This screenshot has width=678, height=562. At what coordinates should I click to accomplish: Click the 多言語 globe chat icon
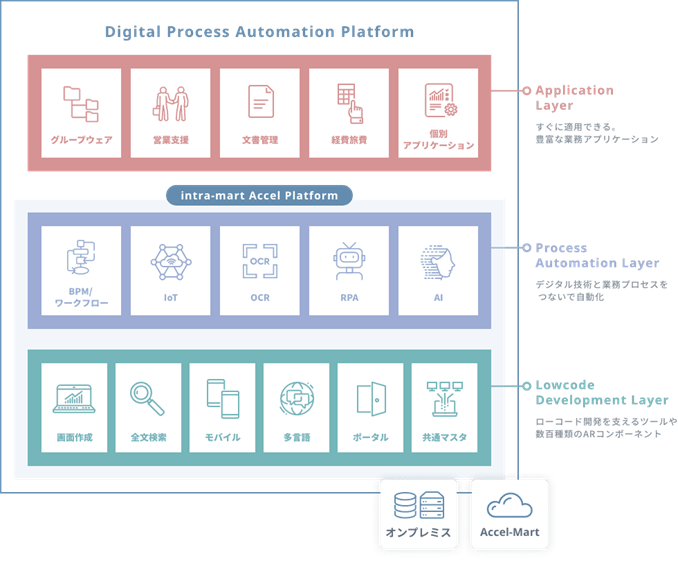pyautogui.click(x=297, y=399)
